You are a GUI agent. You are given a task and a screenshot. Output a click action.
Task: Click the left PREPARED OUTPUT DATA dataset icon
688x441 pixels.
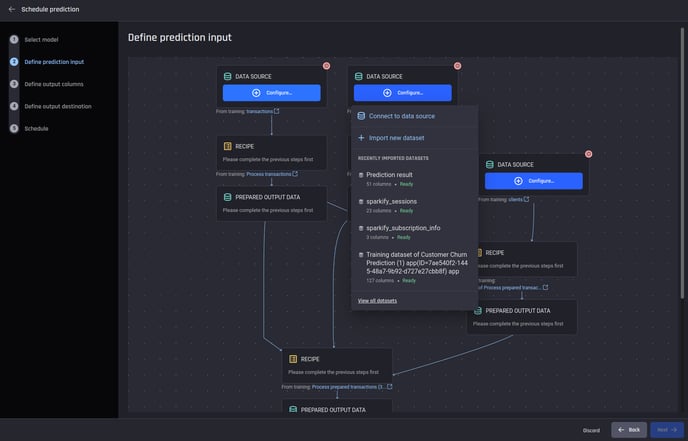(x=228, y=197)
